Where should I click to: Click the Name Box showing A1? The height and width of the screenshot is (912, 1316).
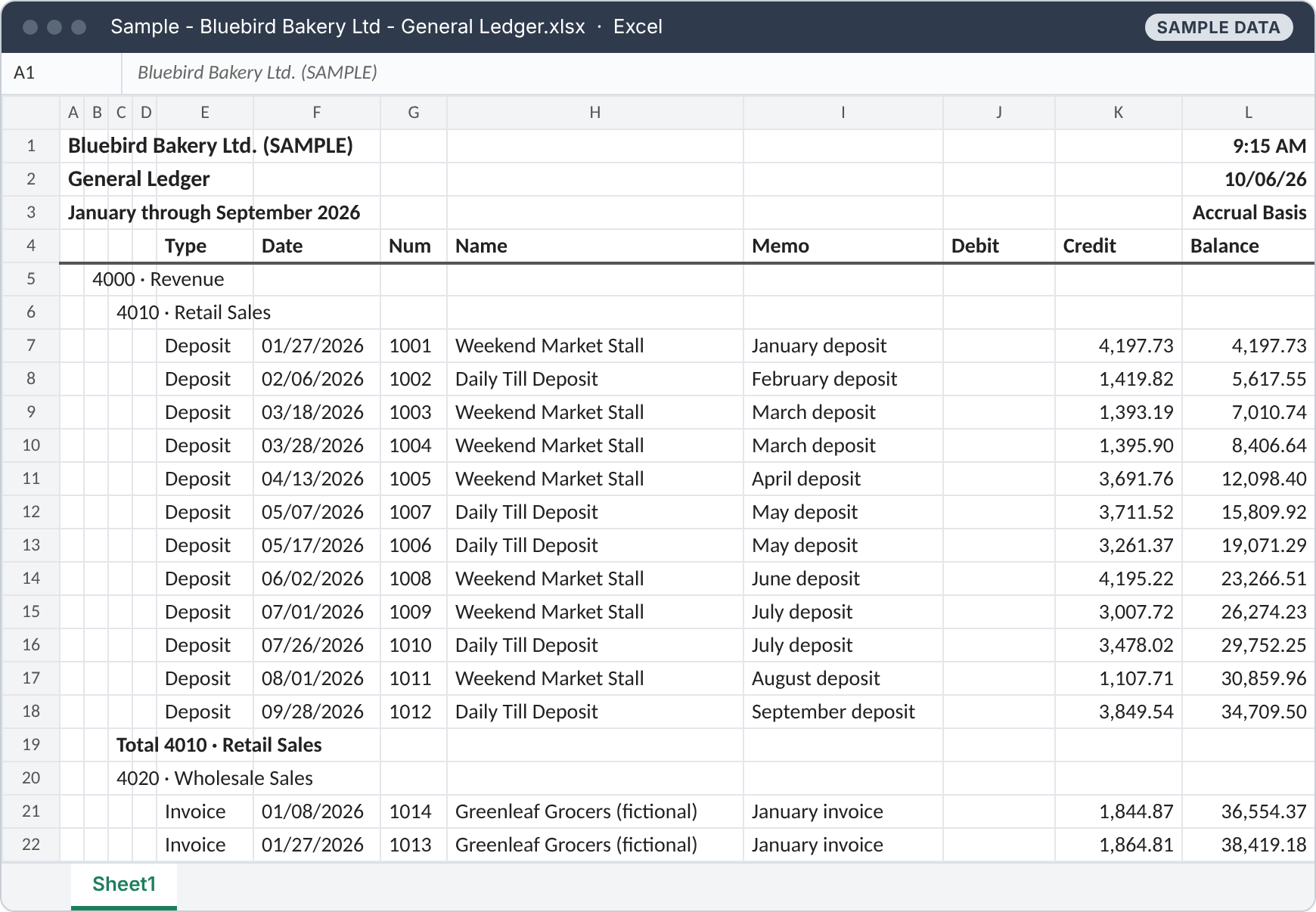61,73
